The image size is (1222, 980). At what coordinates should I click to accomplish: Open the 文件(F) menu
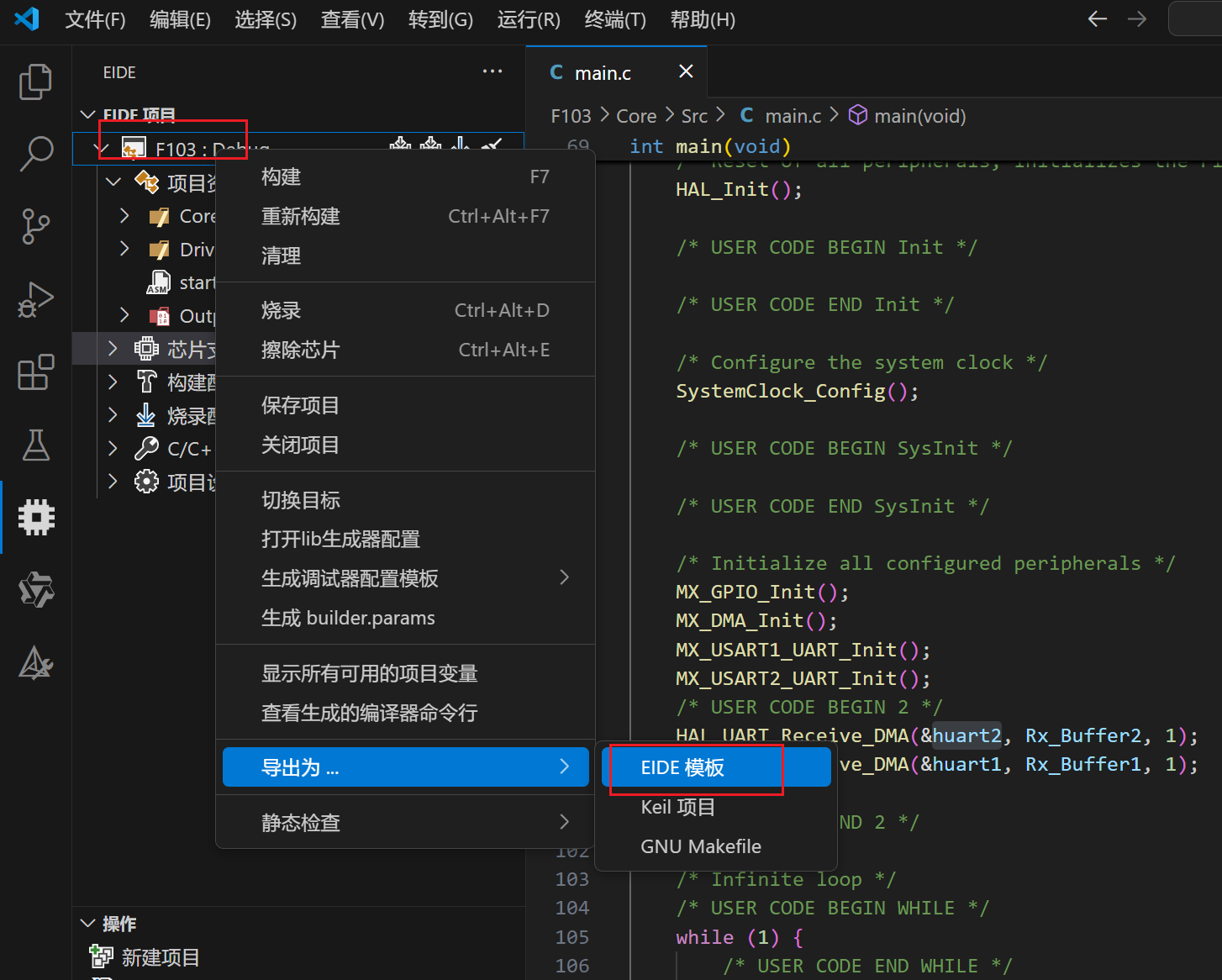(95, 19)
